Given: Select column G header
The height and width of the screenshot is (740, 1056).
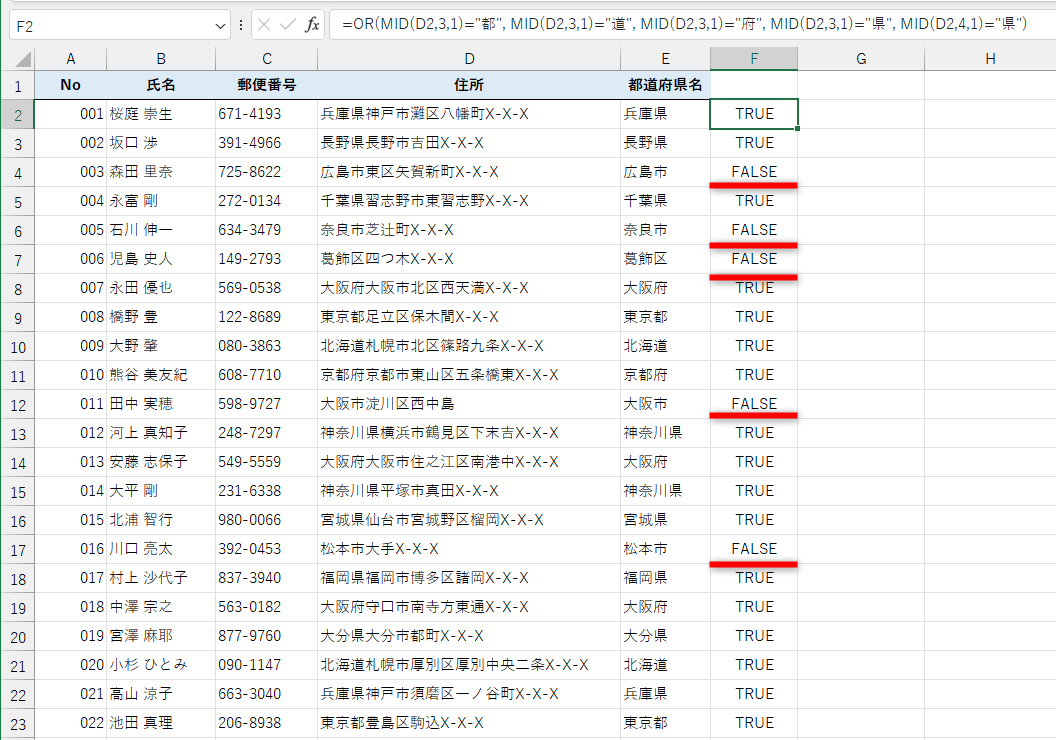Looking at the screenshot, I should [x=861, y=59].
